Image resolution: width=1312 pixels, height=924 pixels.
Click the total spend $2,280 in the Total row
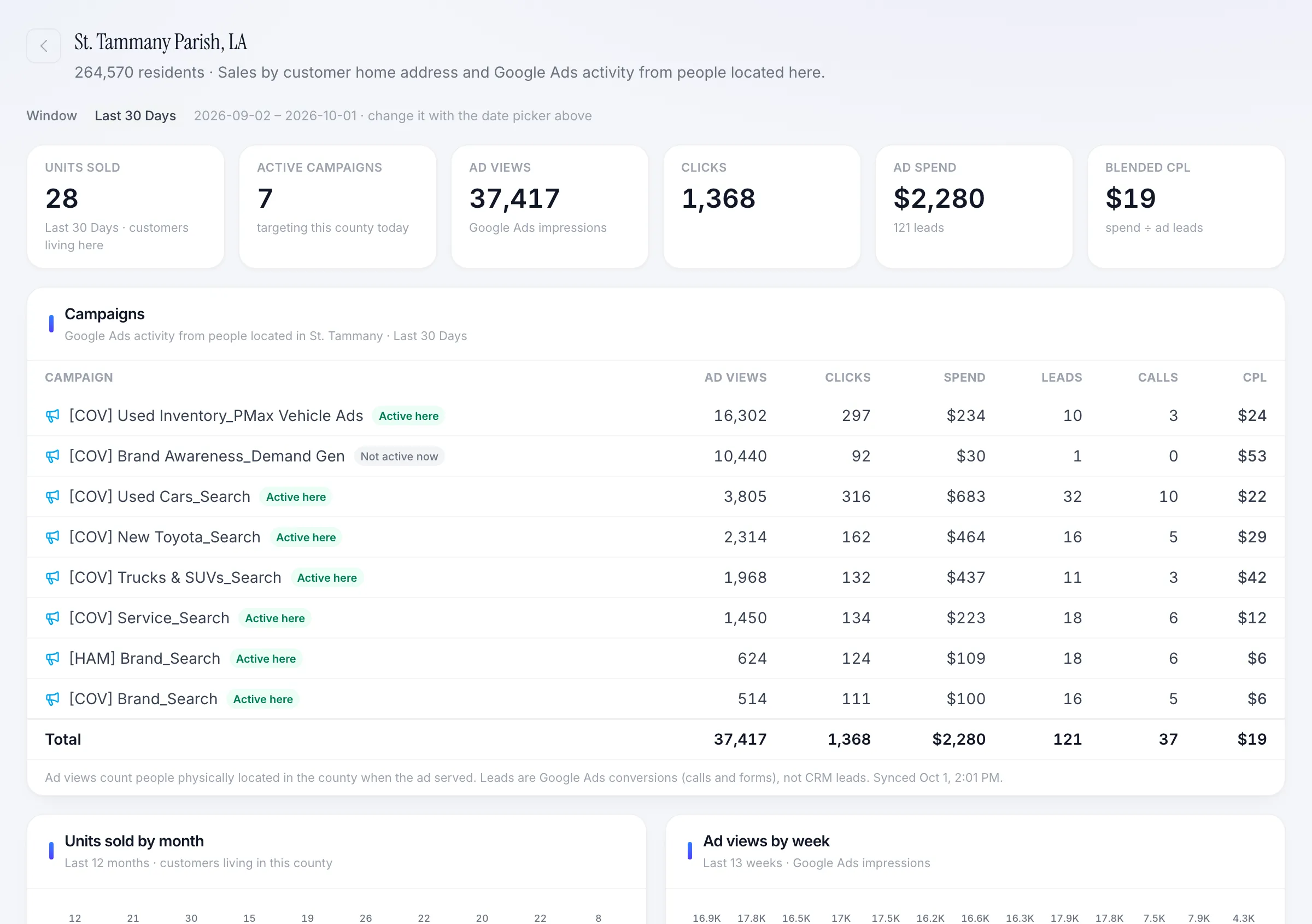(x=959, y=739)
